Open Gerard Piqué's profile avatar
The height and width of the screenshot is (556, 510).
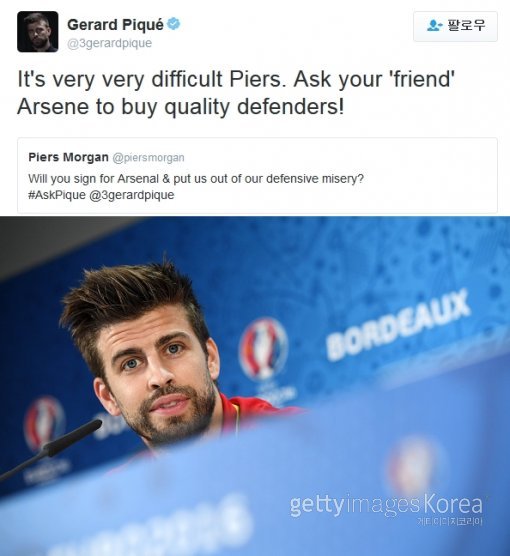point(38,32)
